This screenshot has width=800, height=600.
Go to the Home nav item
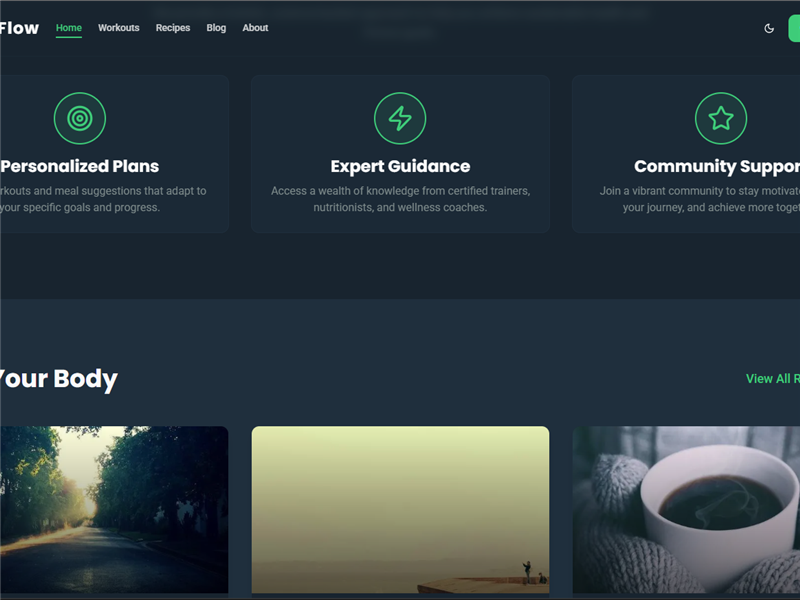[69, 28]
